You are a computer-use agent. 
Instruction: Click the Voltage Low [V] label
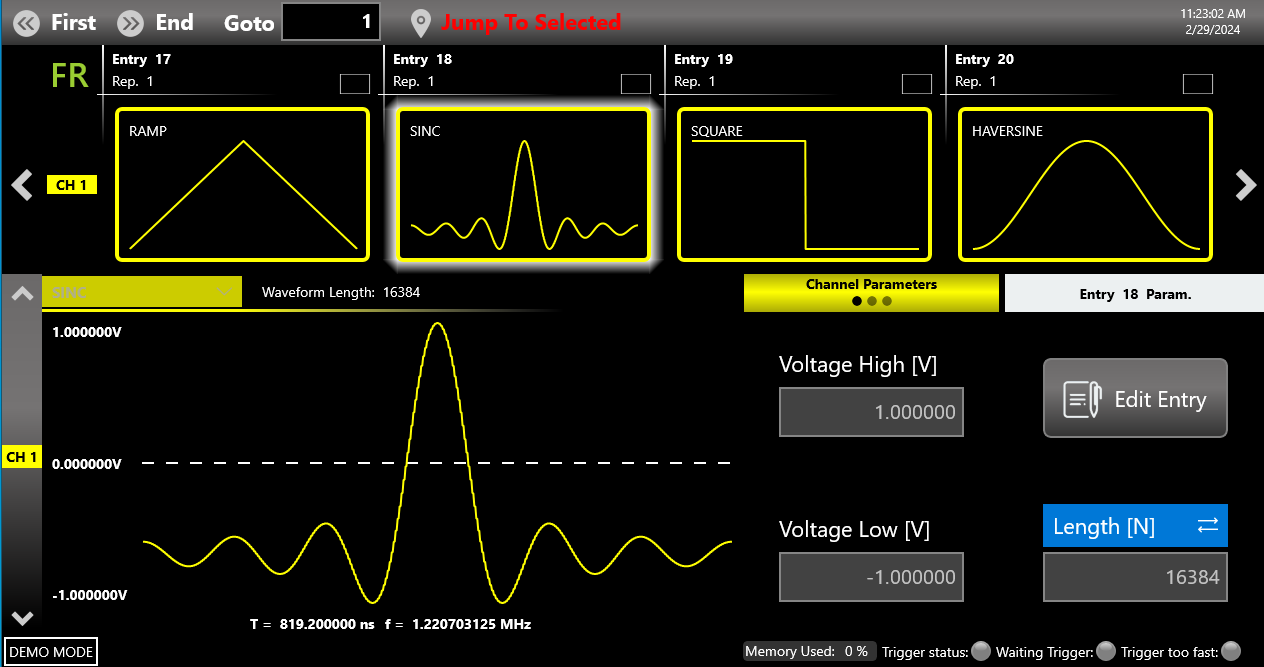pos(855,530)
